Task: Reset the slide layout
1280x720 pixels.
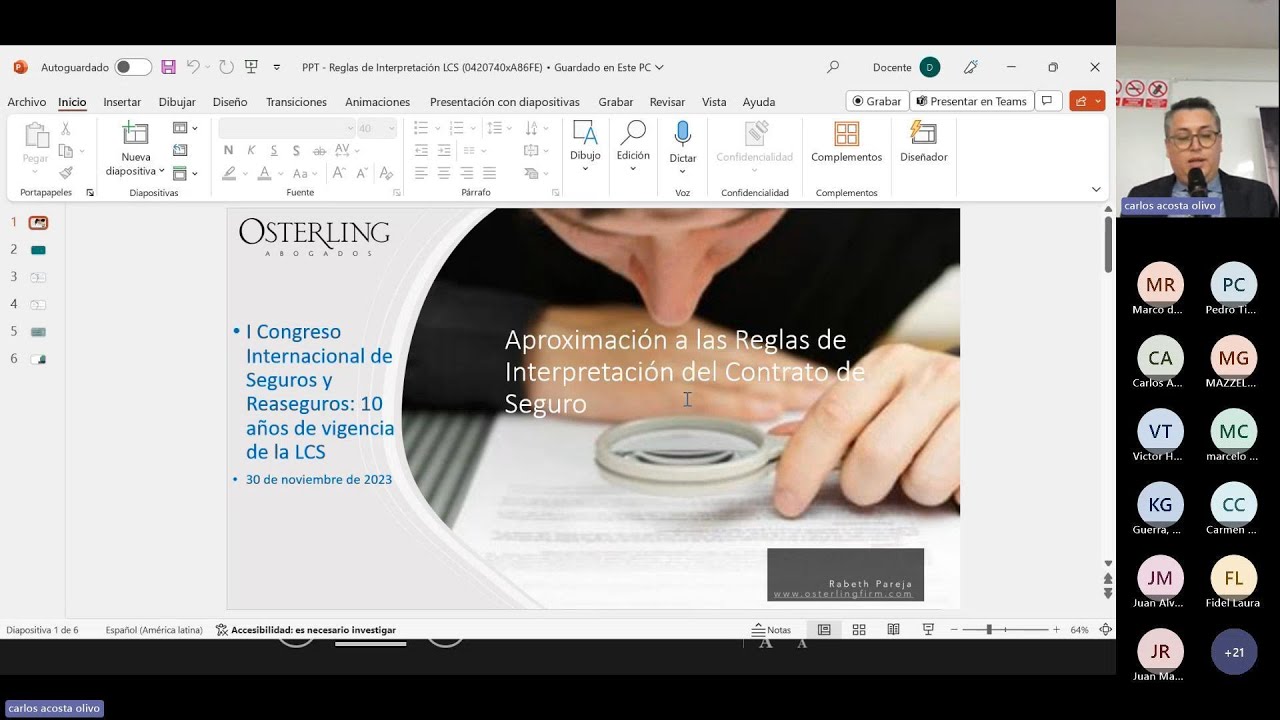Action: 180,150
